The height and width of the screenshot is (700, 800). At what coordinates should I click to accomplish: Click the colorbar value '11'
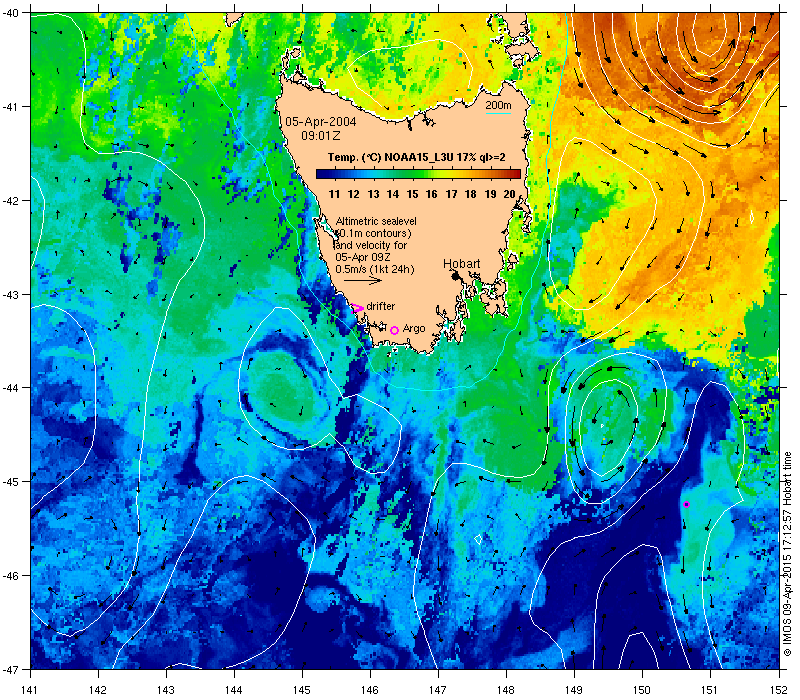click(x=334, y=194)
